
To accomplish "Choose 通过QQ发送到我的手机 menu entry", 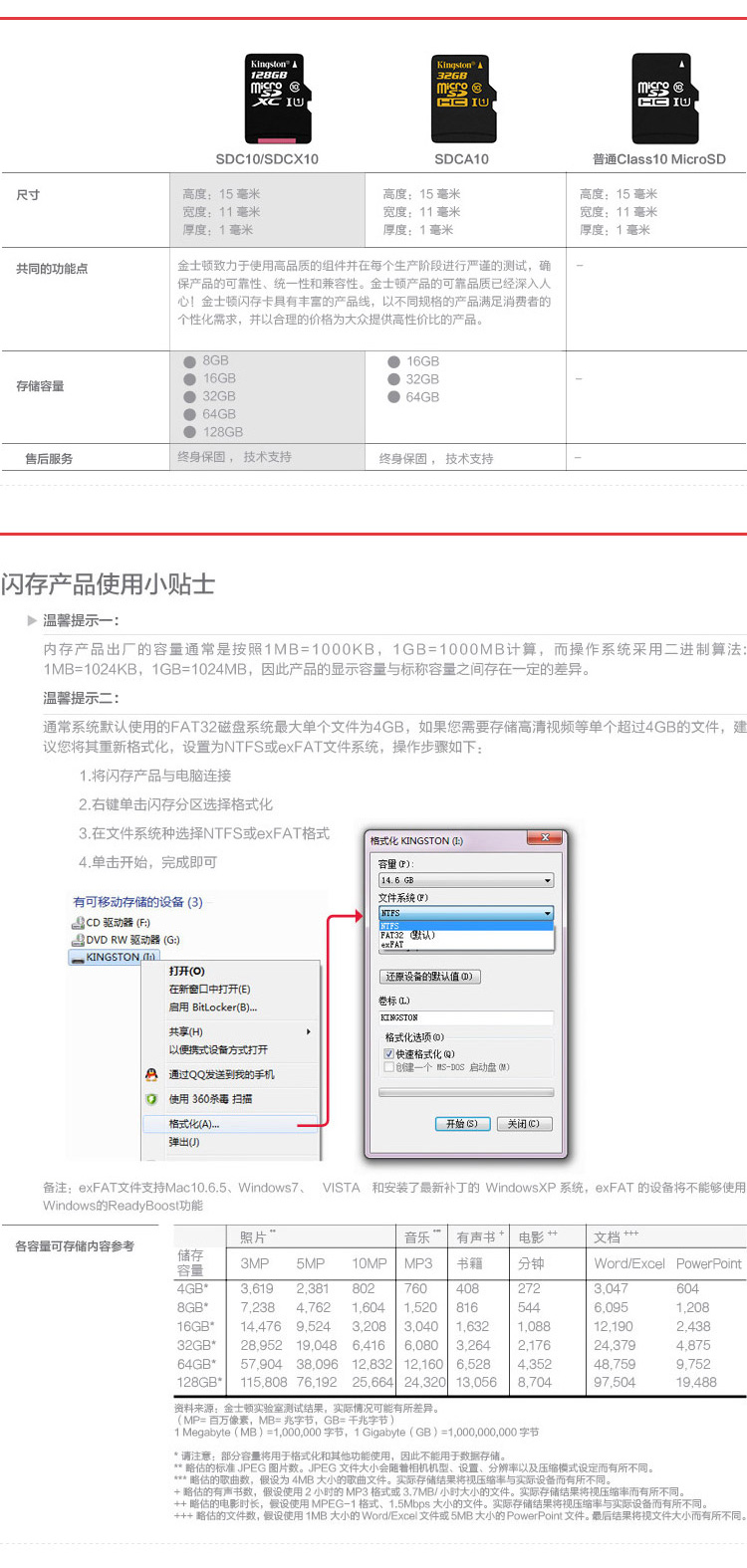I will pos(221,1075).
